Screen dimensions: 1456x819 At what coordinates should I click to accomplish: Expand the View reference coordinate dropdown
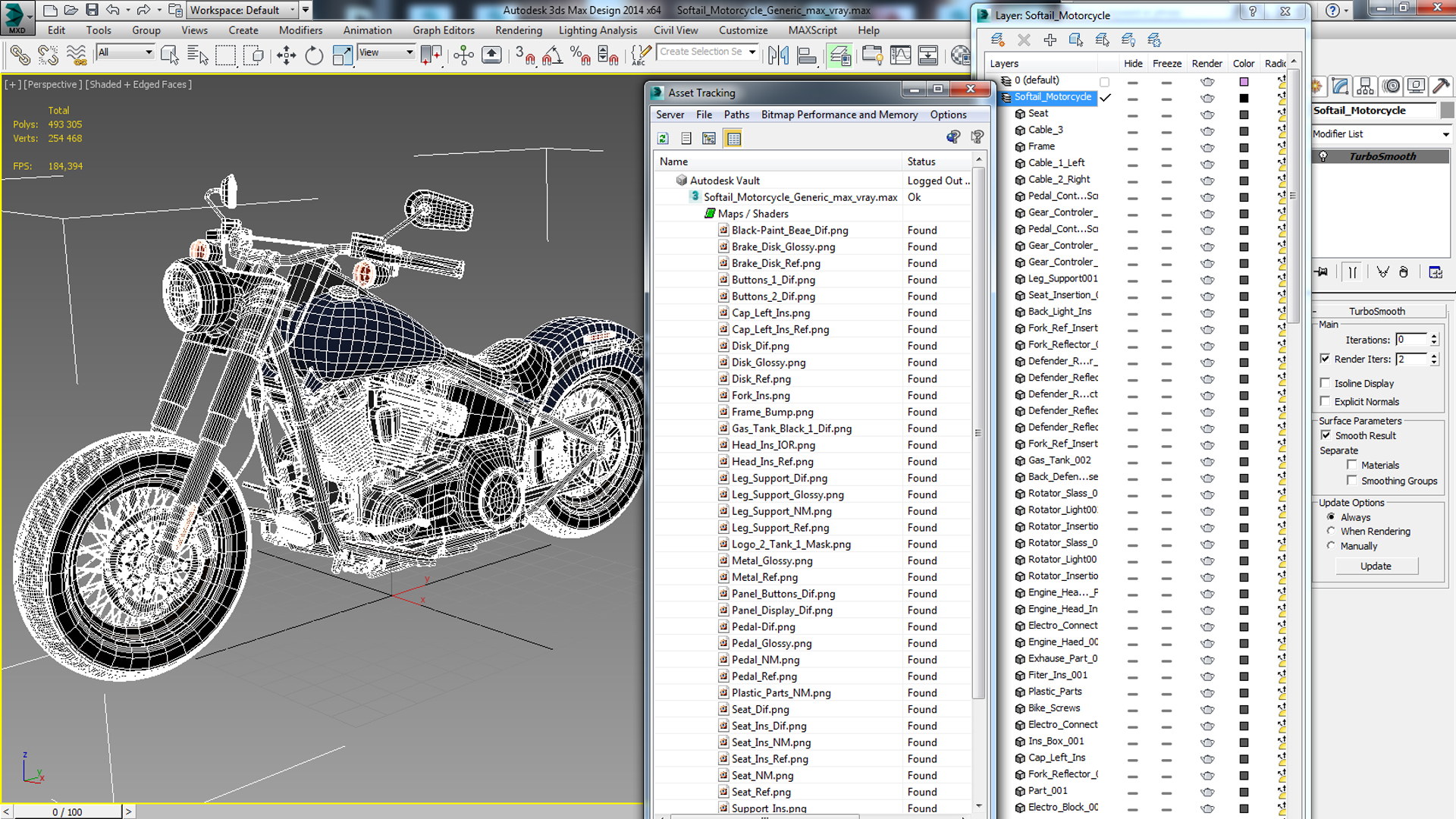click(x=409, y=52)
